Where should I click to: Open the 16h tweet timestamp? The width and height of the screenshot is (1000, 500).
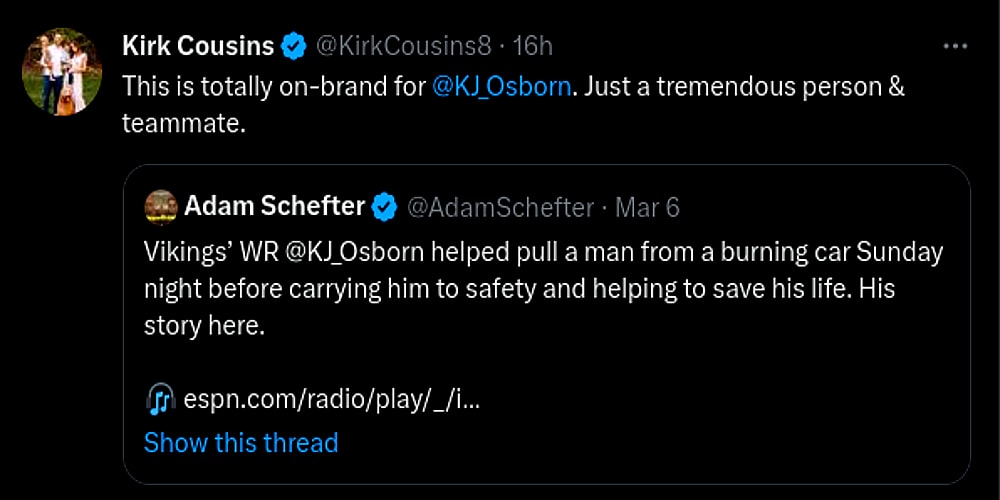click(532, 46)
